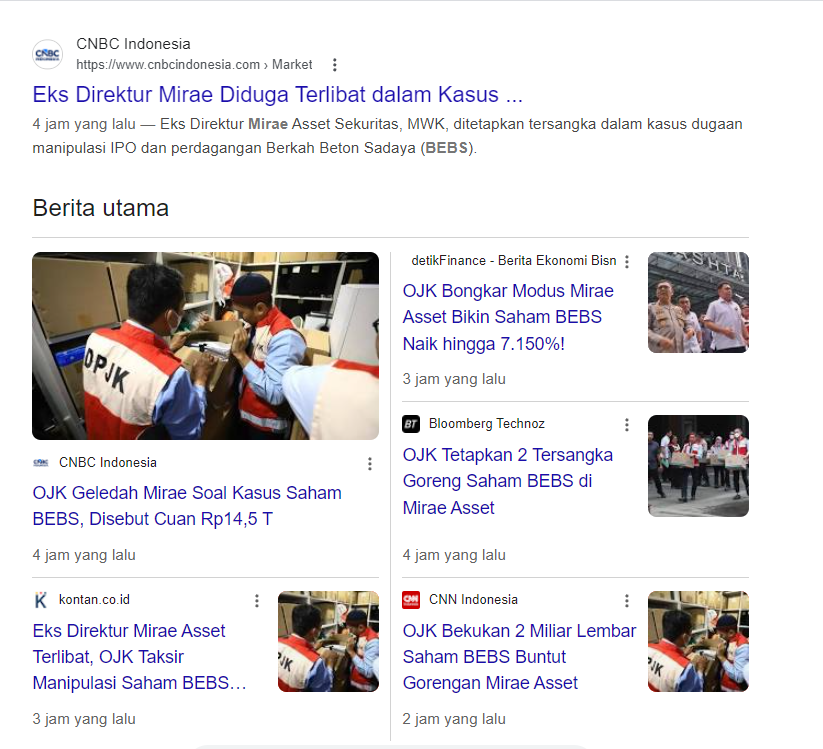
Task: Click the CNBC Indonesia favicon on the top result
Action: coord(48,54)
